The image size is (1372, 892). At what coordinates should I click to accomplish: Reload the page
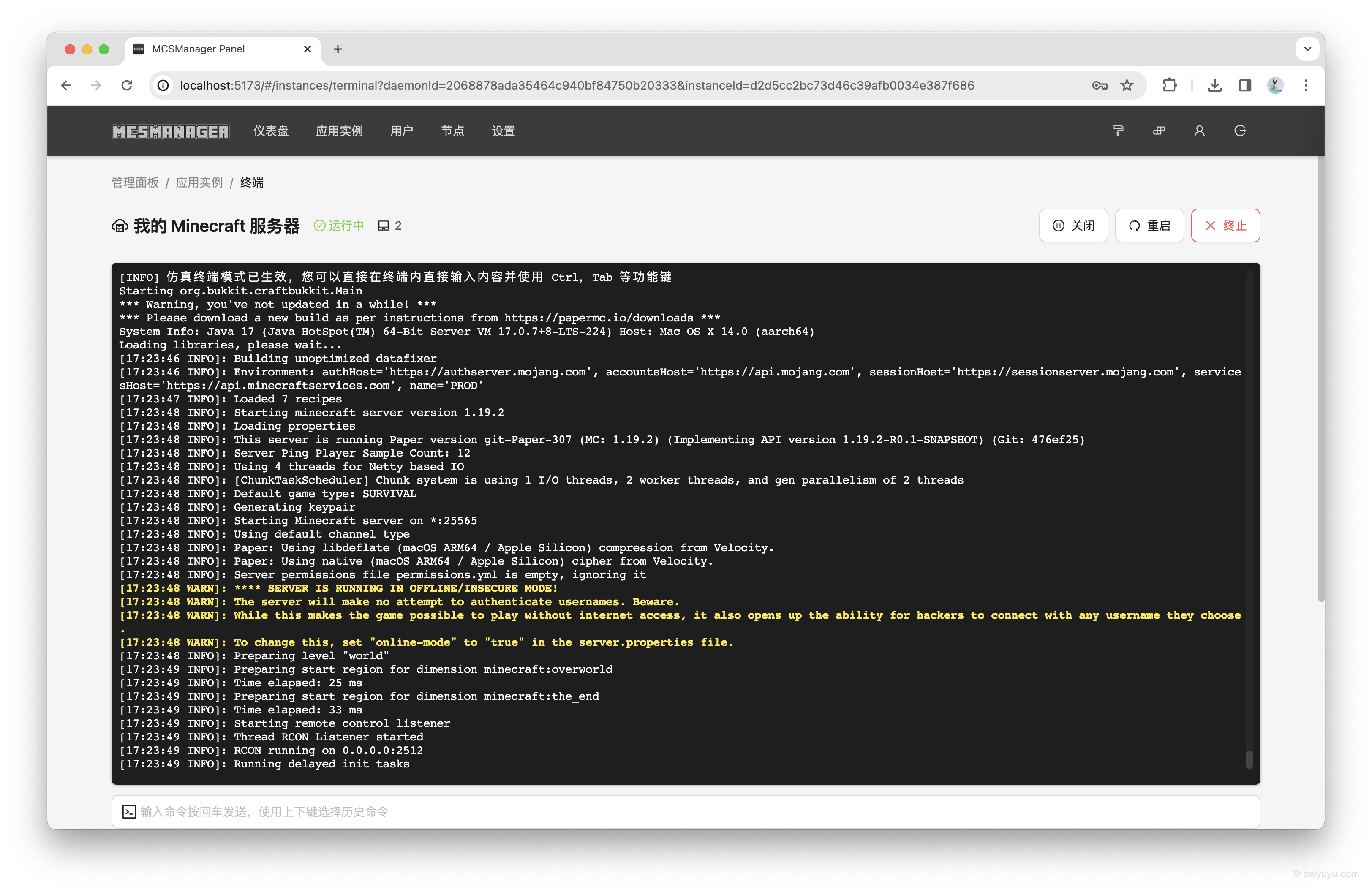(127, 85)
